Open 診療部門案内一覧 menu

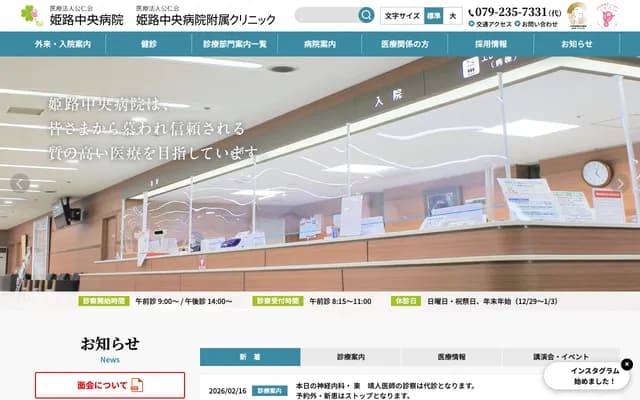[x=234, y=44]
